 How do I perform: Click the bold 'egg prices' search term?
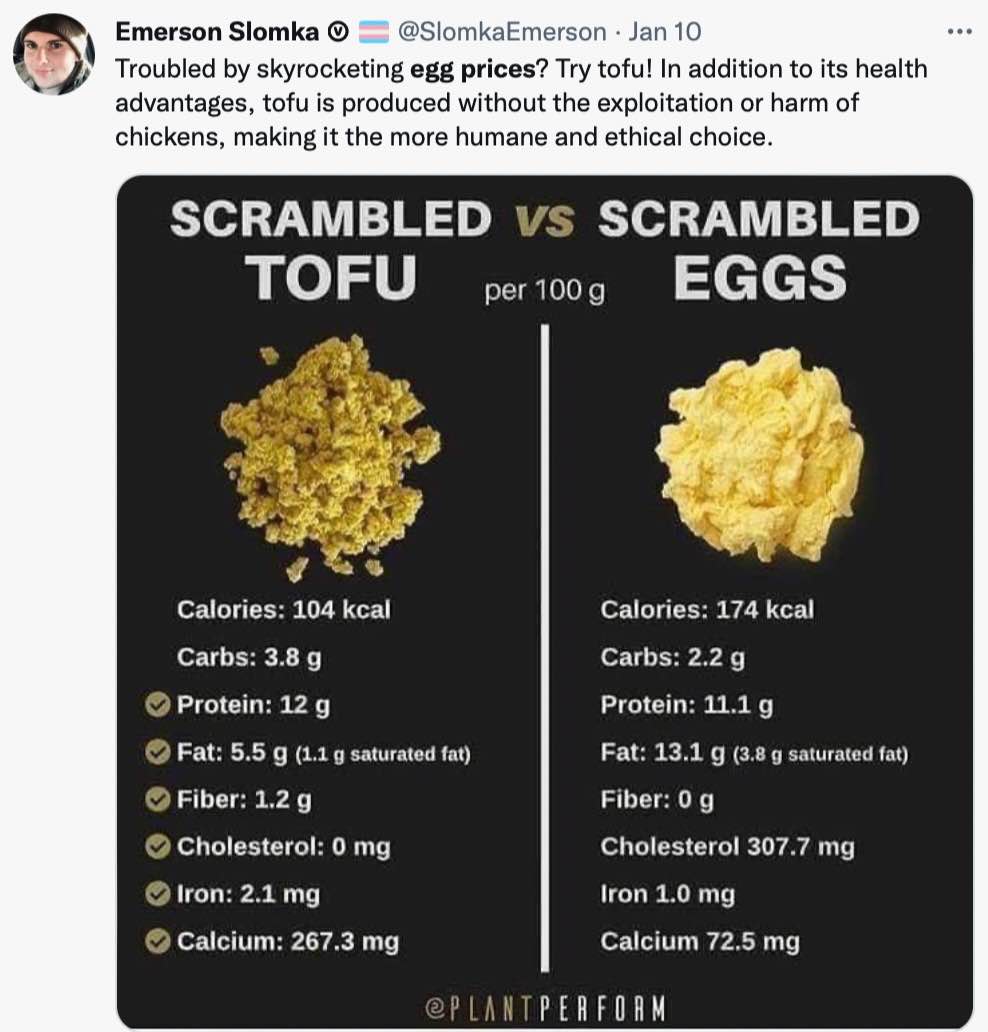coord(473,69)
